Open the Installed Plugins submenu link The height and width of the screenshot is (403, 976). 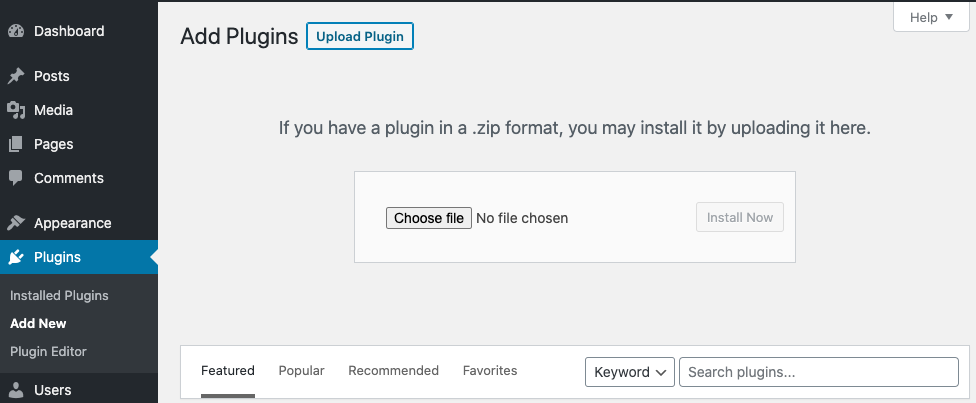point(59,296)
